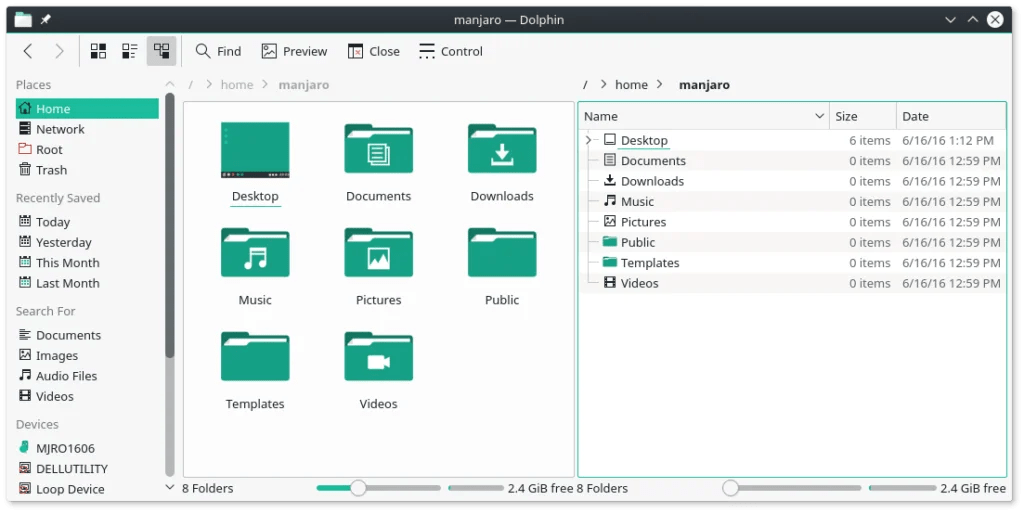
Task: Click the Dolphin folder icon in title bar
Action: point(23,20)
